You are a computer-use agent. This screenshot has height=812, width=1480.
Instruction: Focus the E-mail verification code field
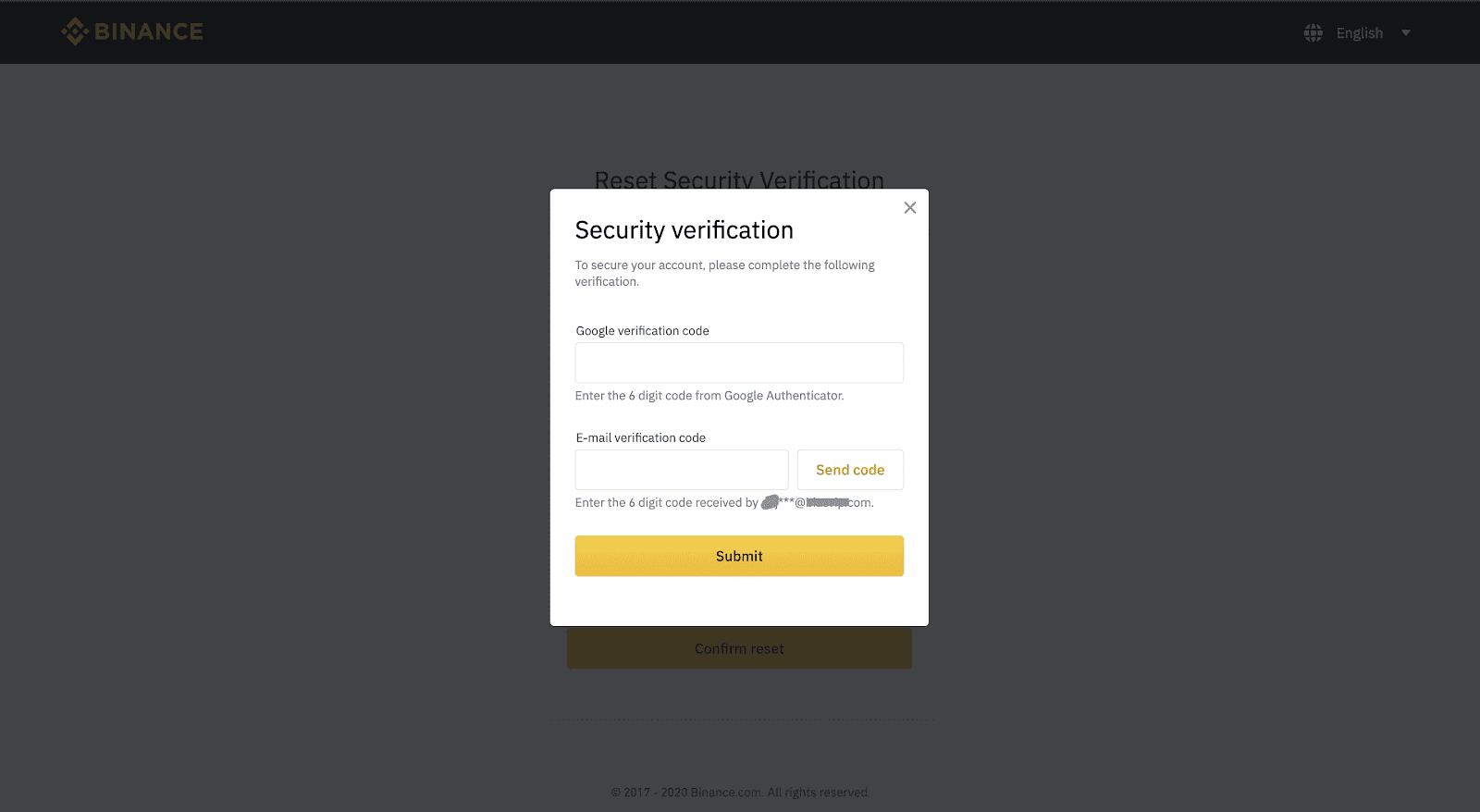[682, 470]
